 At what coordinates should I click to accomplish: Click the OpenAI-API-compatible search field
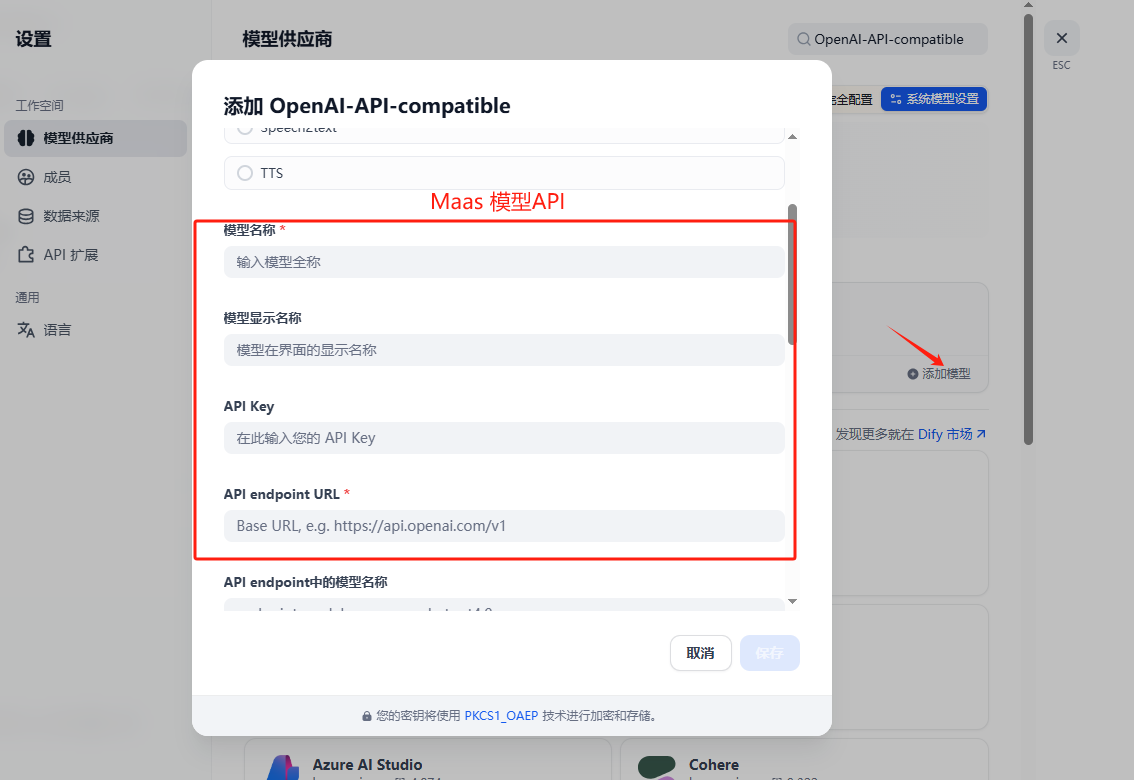(x=887, y=39)
